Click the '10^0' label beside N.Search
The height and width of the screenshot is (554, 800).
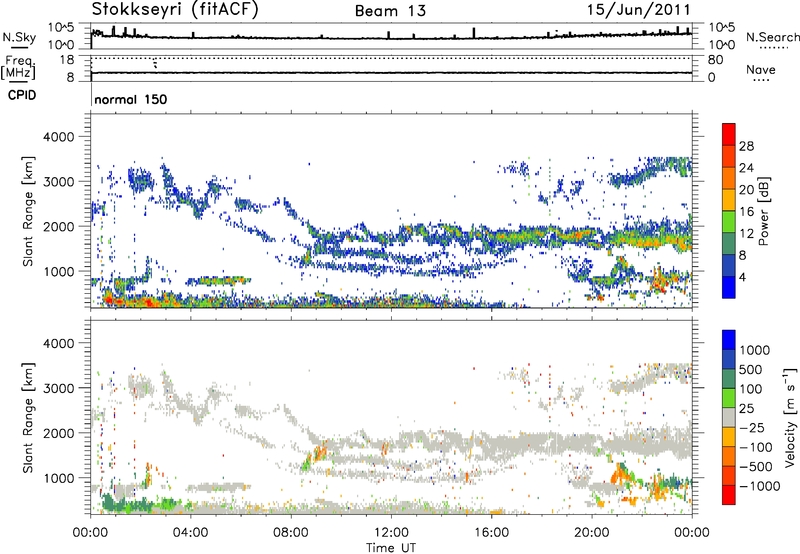pyautogui.click(x=721, y=45)
